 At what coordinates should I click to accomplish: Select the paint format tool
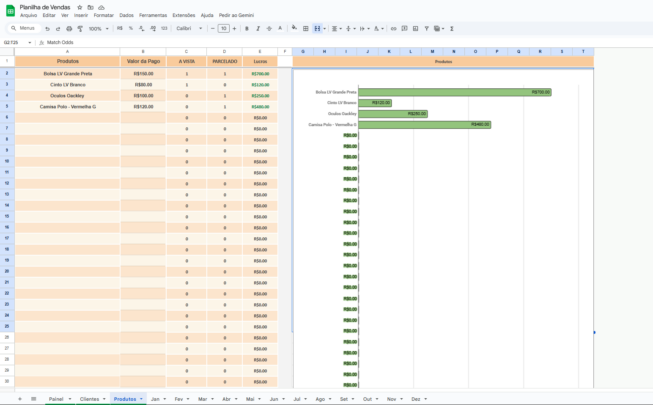point(80,29)
